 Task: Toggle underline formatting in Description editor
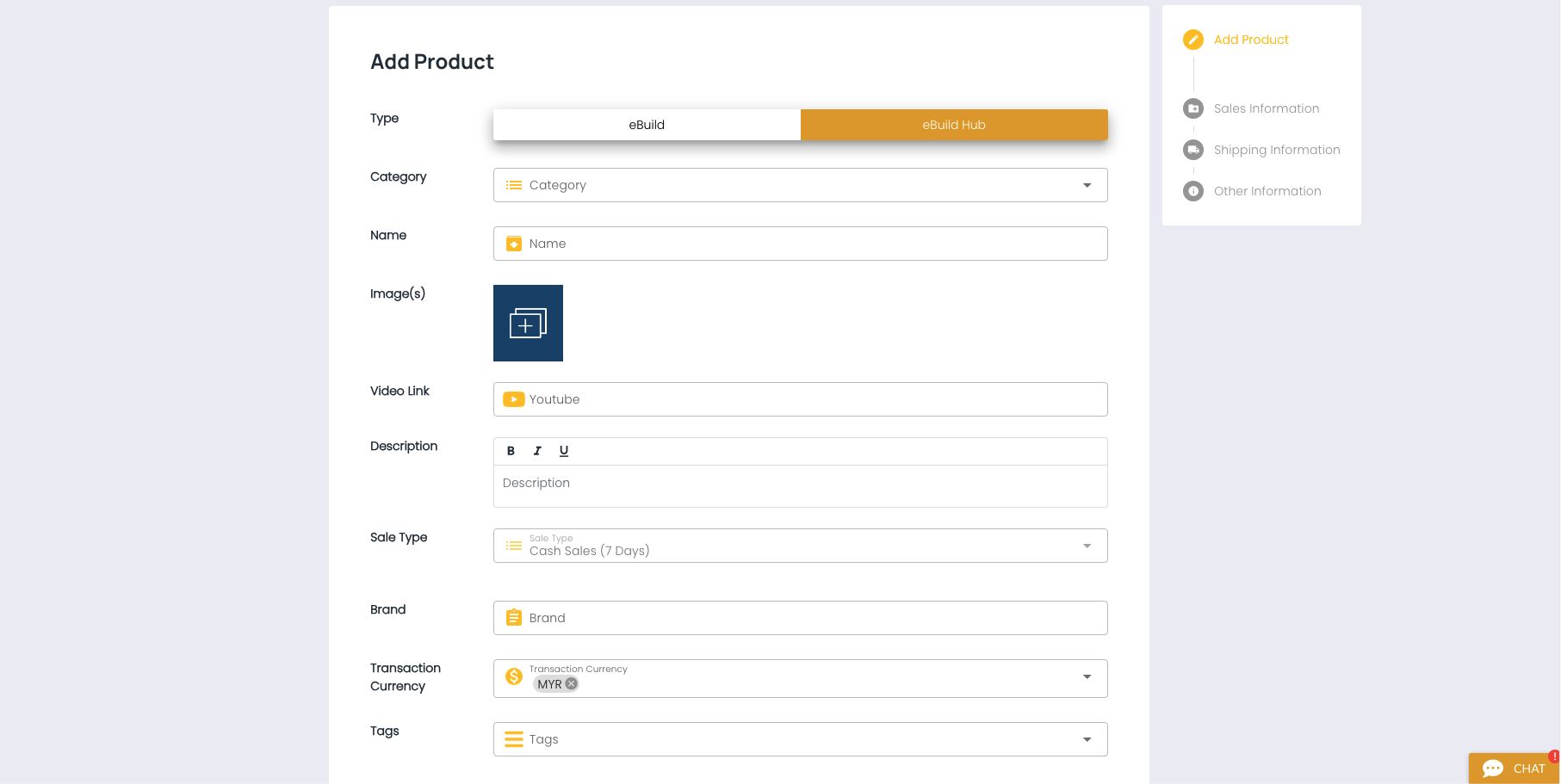564,451
